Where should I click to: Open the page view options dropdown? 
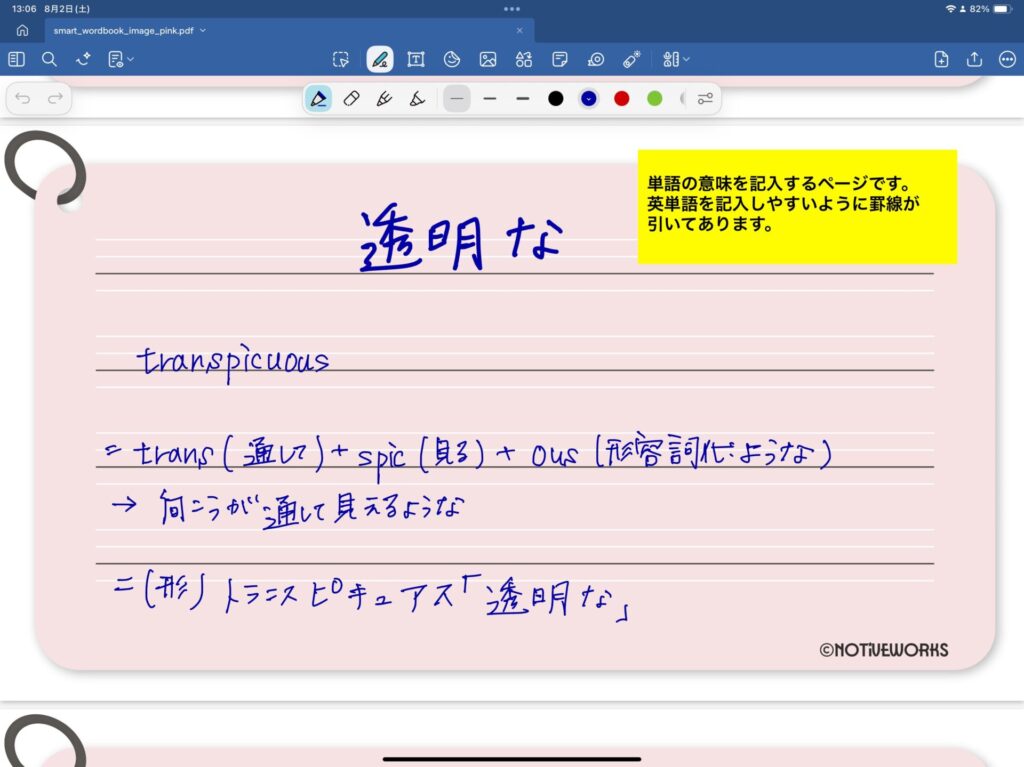(120, 59)
